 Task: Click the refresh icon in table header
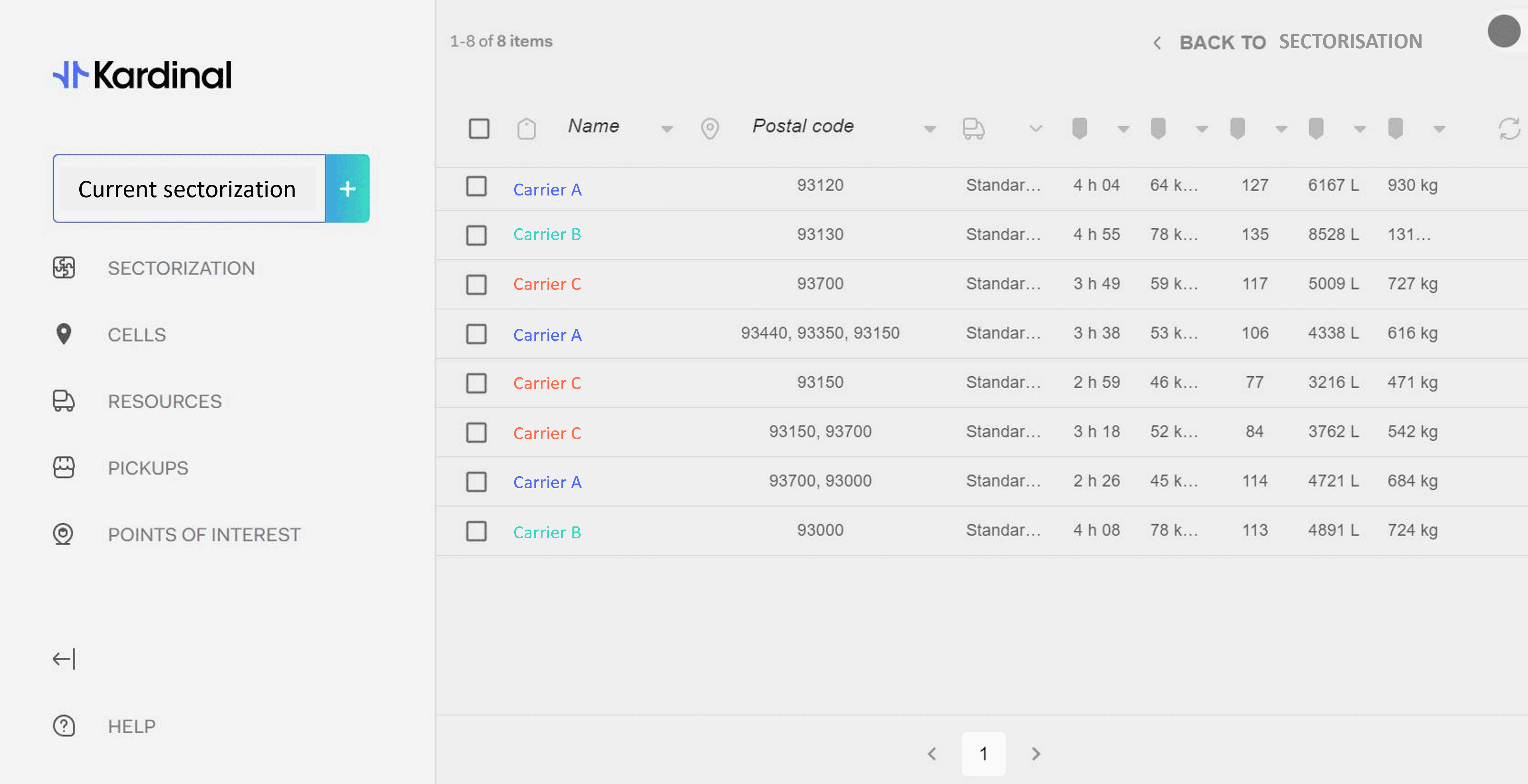(x=1509, y=128)
